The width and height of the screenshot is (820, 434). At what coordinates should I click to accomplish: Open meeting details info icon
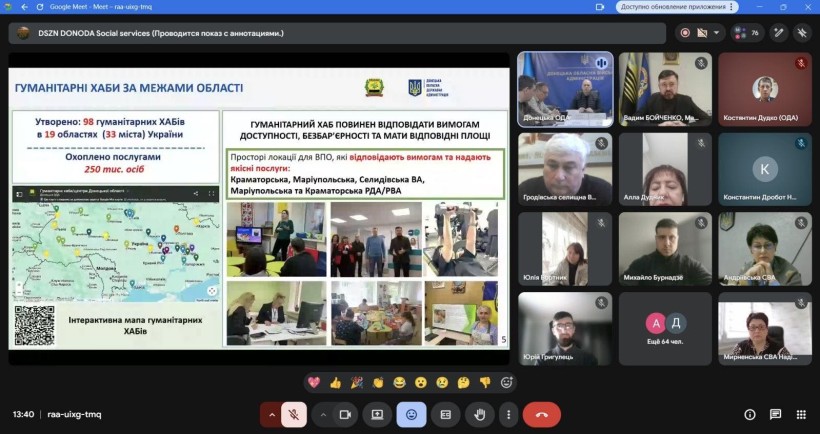pos(750,415)
